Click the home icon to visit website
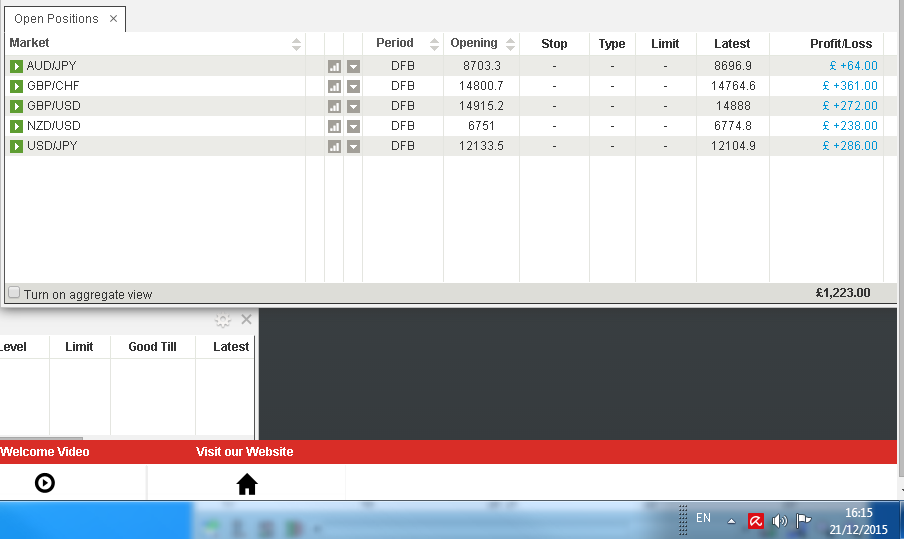904x539 pixels. tap(247, 484)
